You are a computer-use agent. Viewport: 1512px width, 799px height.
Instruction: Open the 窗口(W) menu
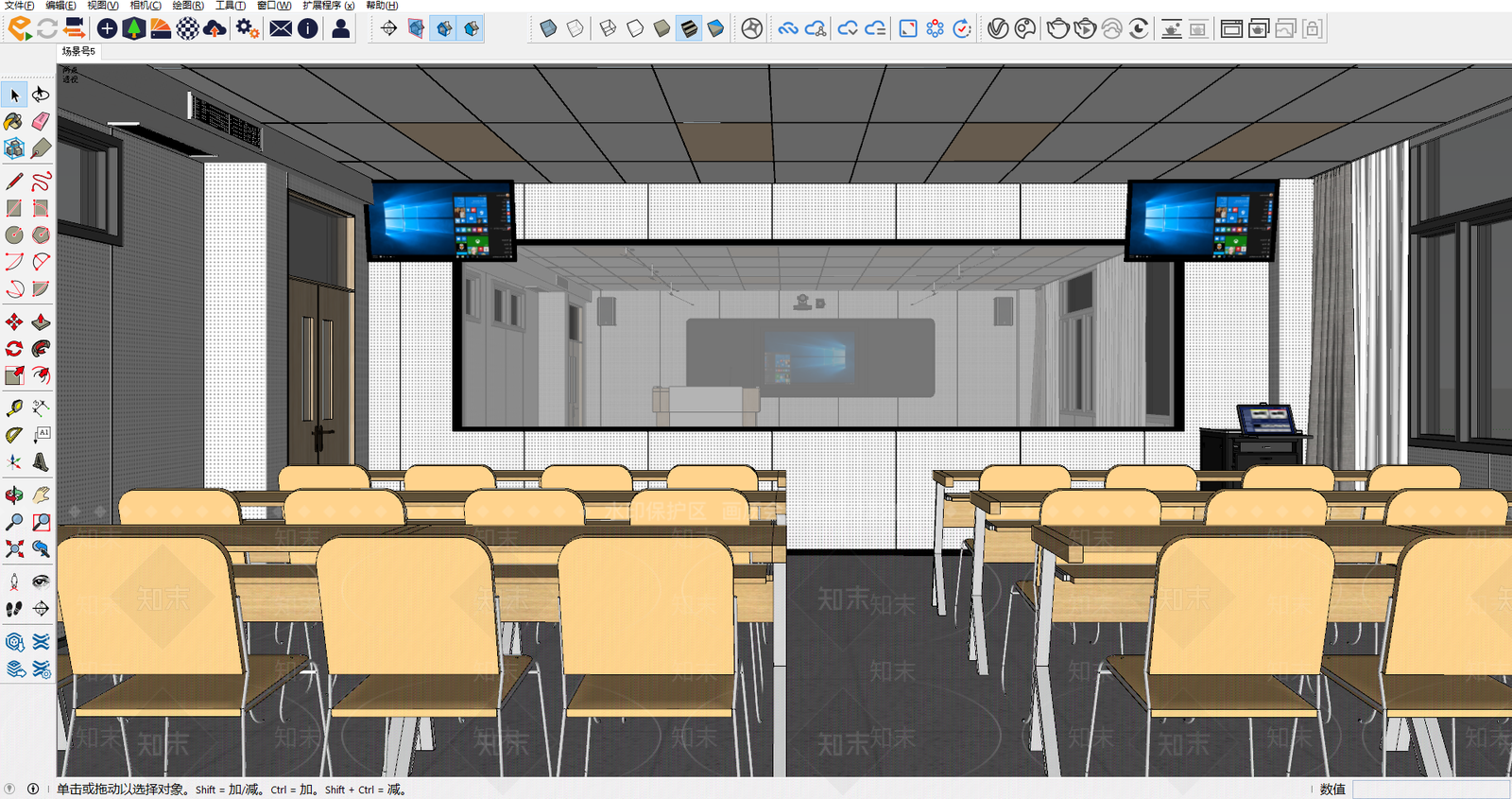273,6
